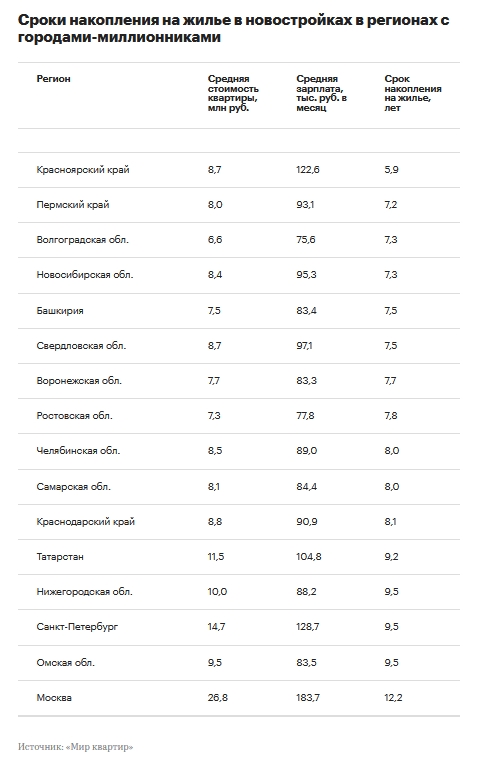Click the 'Срок накопления на жилье' header
Screen dimensions: 494x763
click(x=413, y=93)
